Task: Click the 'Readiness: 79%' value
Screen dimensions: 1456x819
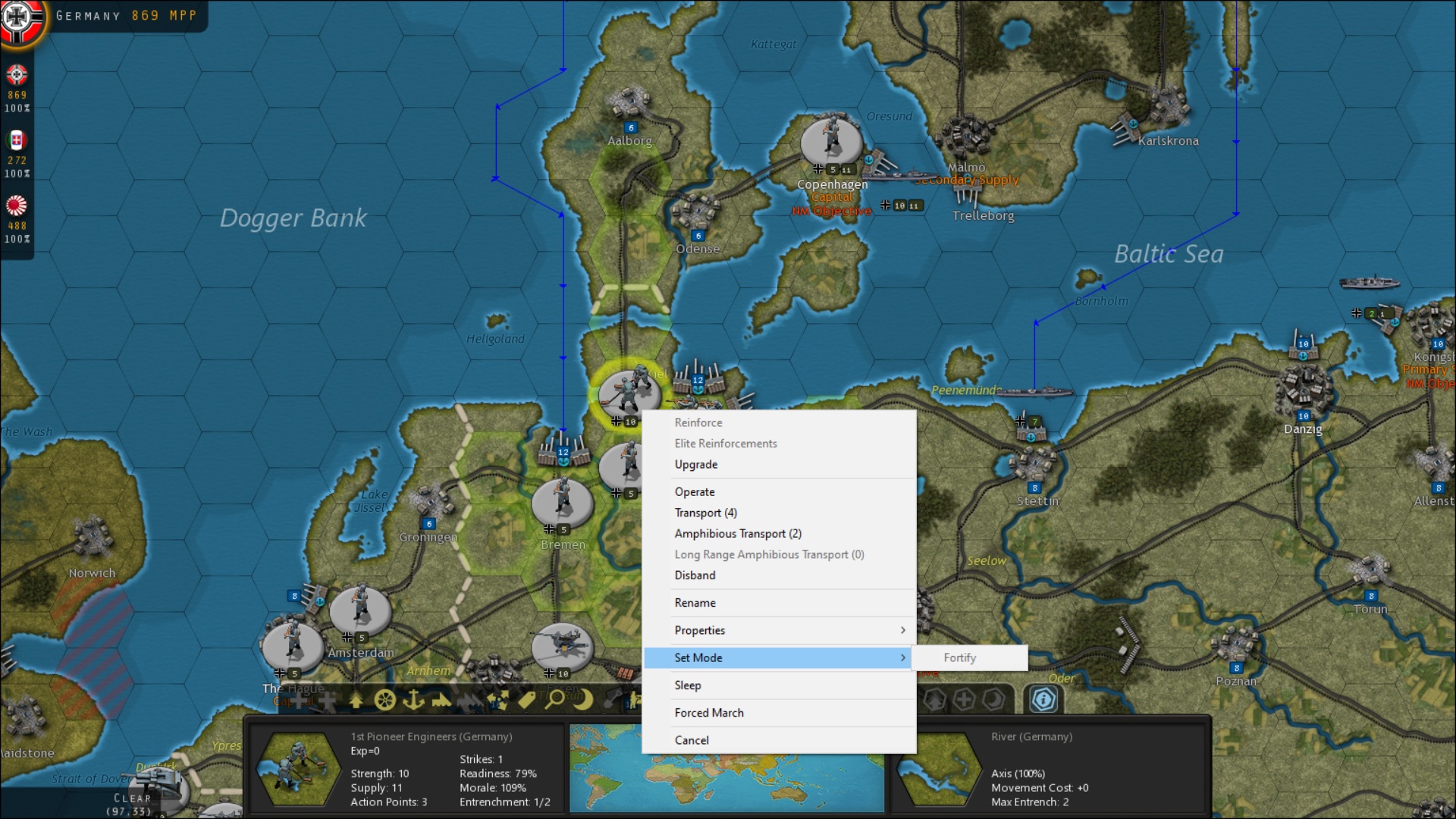Action: (x=497, y=773)
